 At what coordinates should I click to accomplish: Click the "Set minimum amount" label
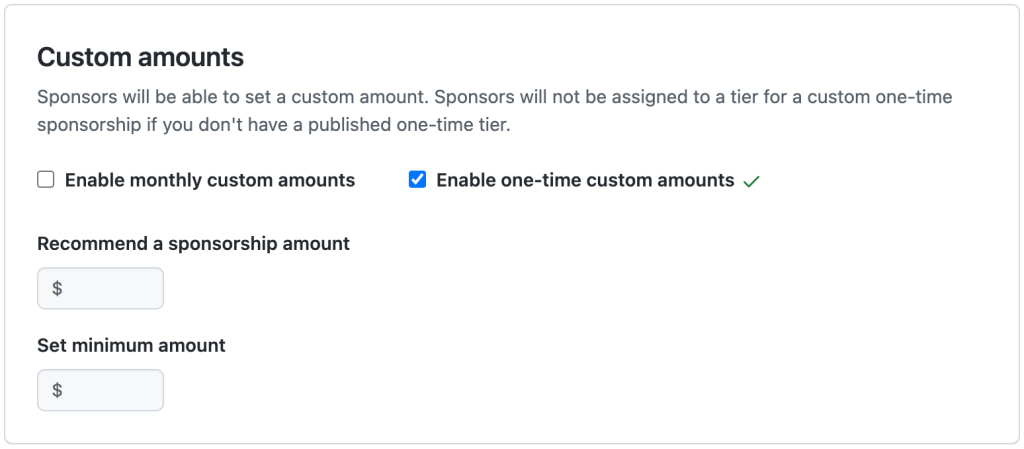(131, 346)
